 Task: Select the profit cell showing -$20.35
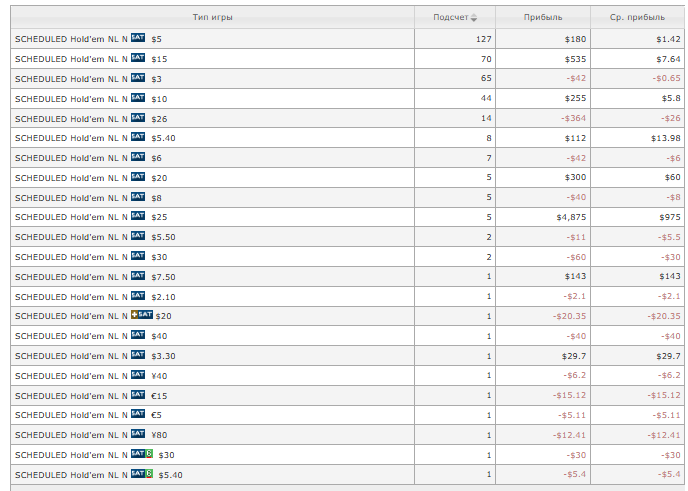tap(543, 316)
